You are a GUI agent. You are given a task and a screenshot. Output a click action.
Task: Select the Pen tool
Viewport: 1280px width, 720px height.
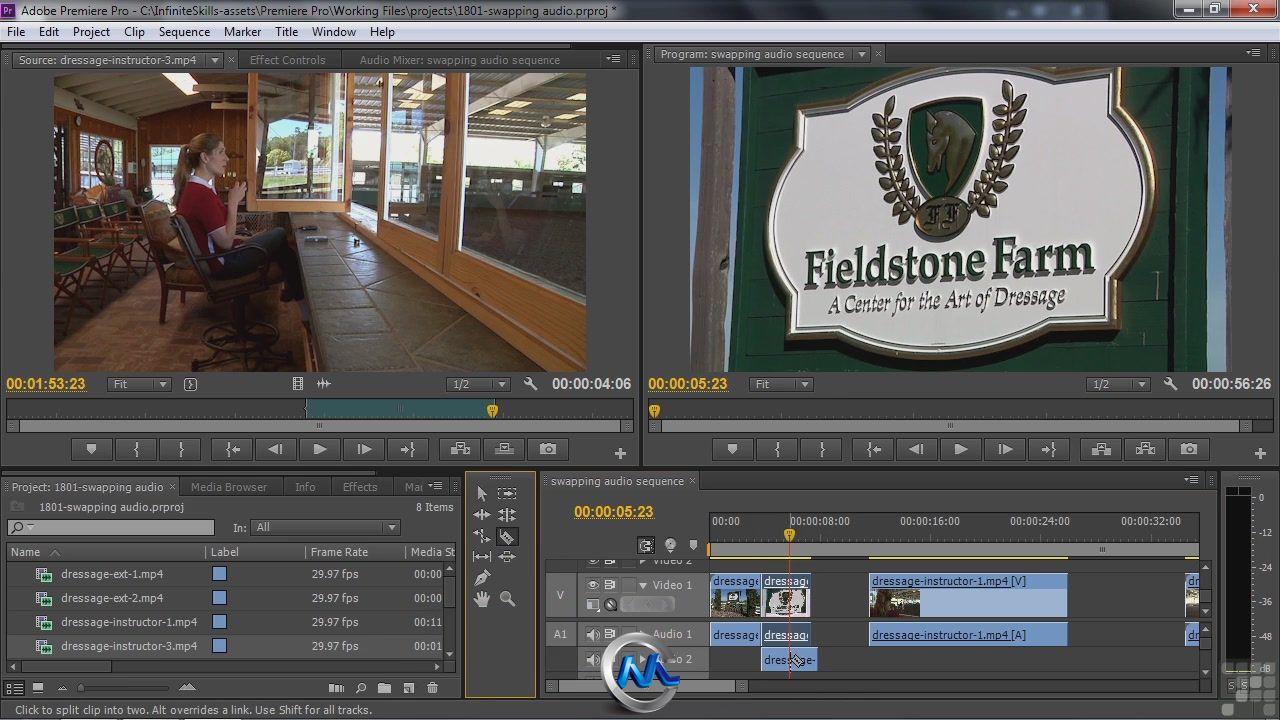point(481,578)
